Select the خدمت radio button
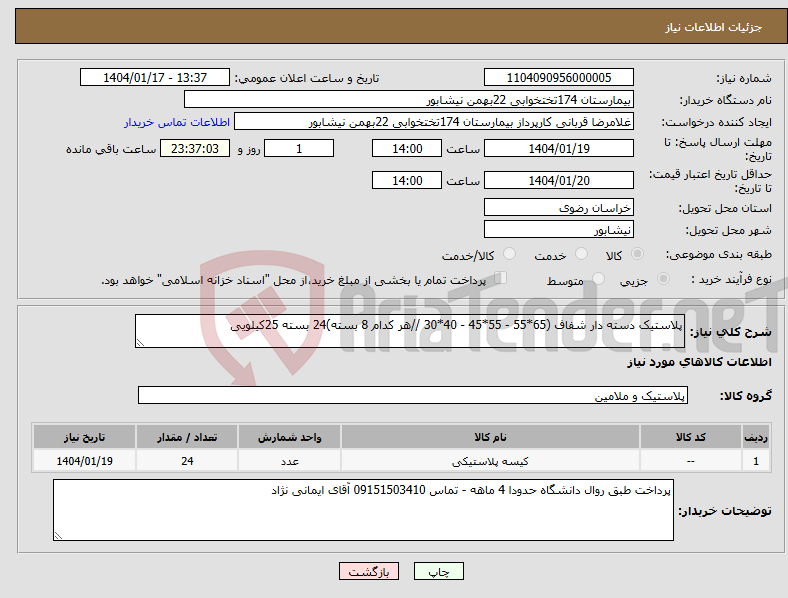This screenshot has height=598, width=788. 581,254
